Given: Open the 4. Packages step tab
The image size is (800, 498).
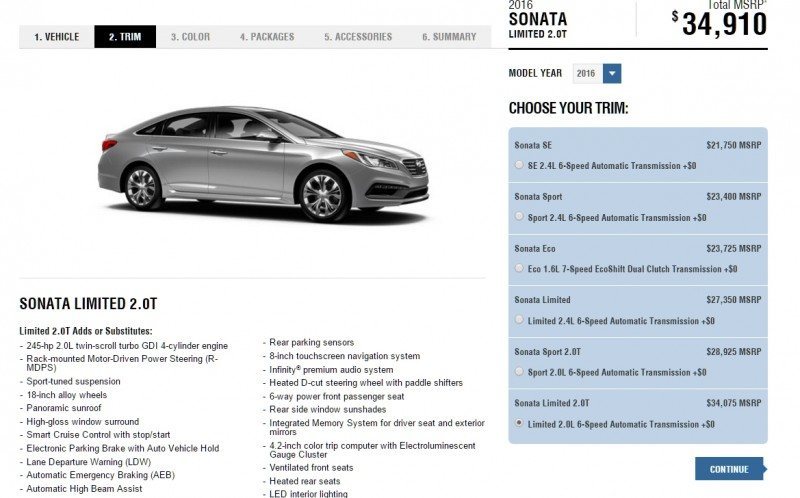Looking at the screenshot, I should [x=267, y=37].
